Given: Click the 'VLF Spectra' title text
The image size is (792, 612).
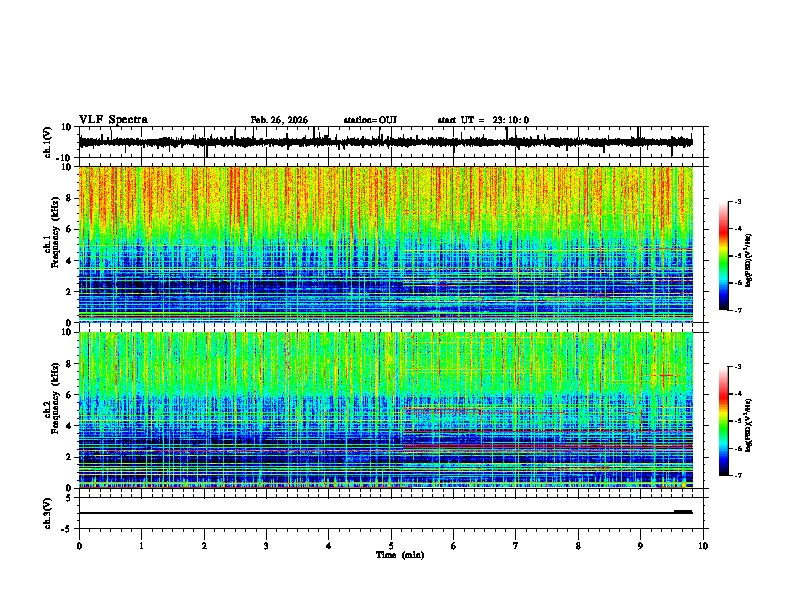Looking at the screenshot, I should [113, 120].
